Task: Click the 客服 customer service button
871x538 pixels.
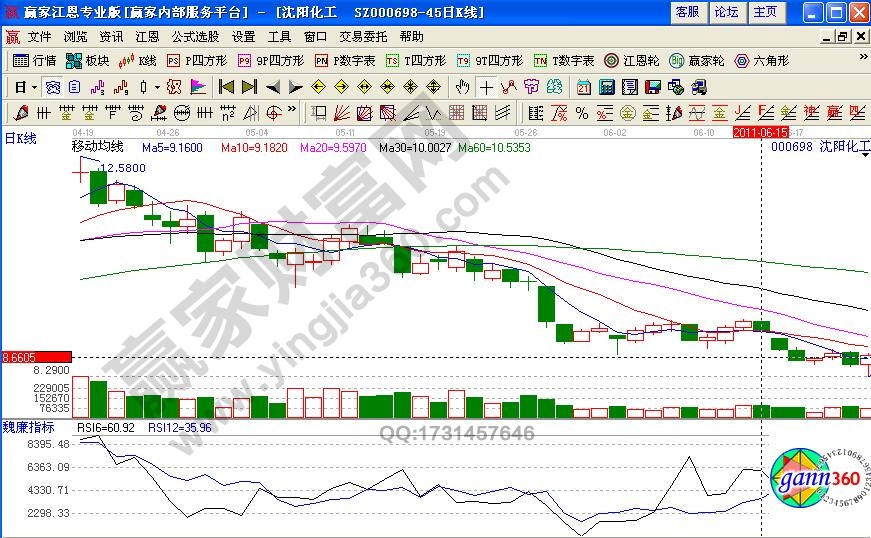Action: pos(687,12)
